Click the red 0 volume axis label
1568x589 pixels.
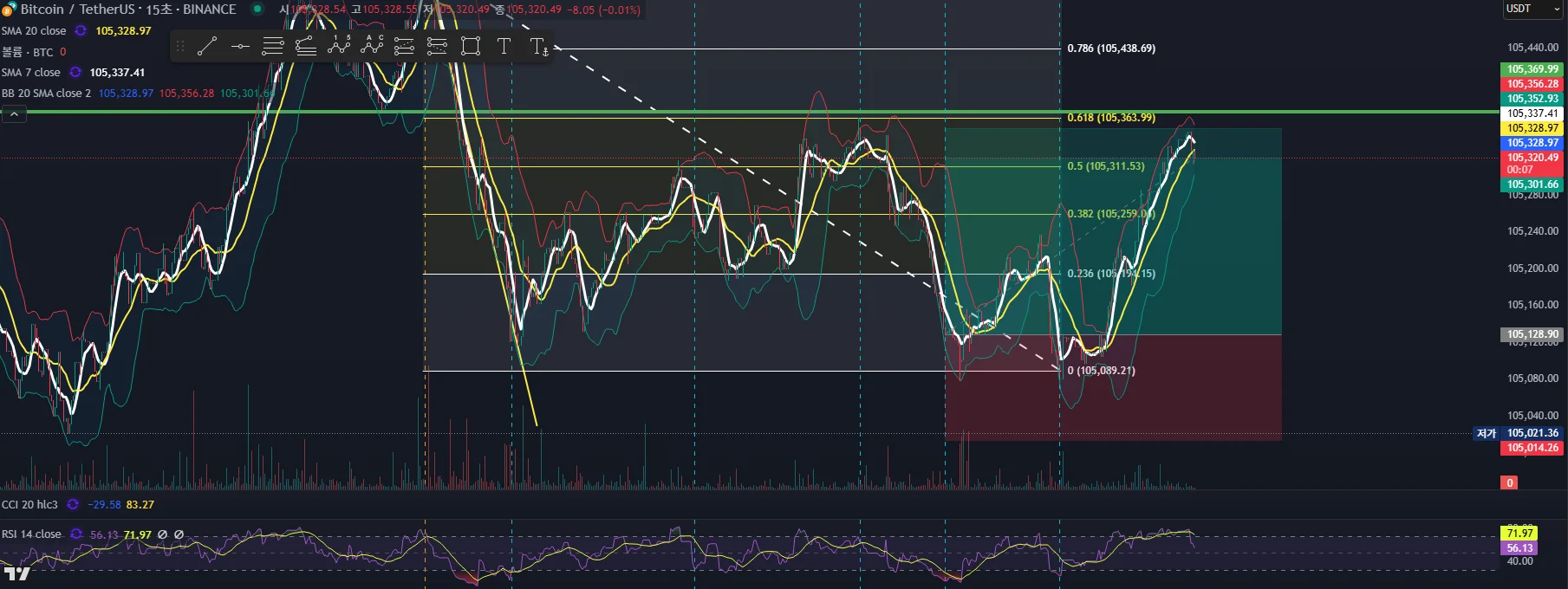pyautogui.click(x=1509, y=483)
